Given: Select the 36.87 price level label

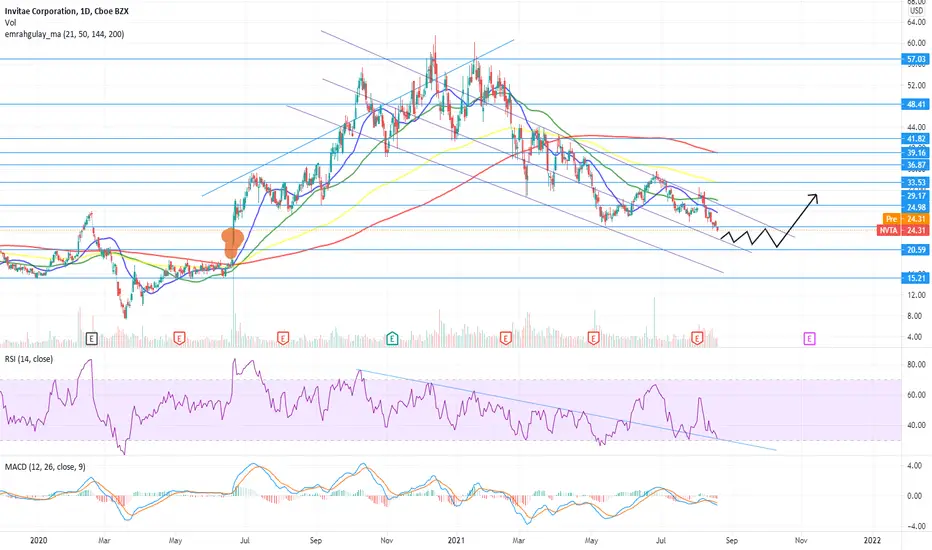Looking at the screenshot, I should click(x=916, y=165).
